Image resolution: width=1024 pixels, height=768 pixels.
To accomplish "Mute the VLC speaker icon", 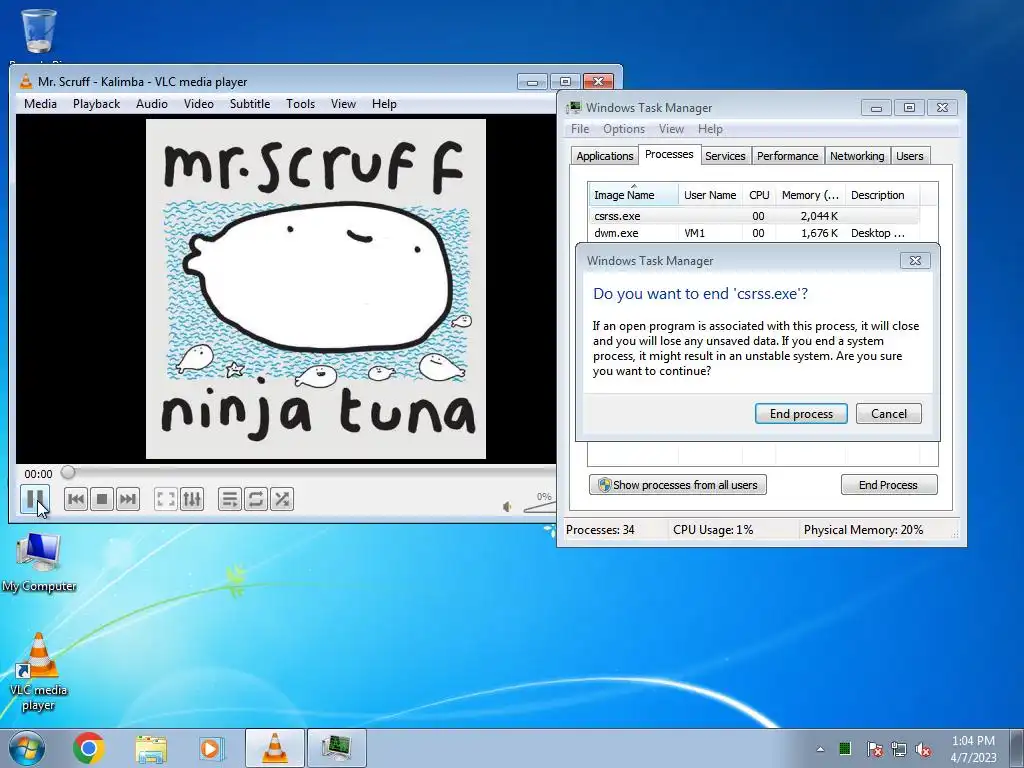I will (507, 506).
